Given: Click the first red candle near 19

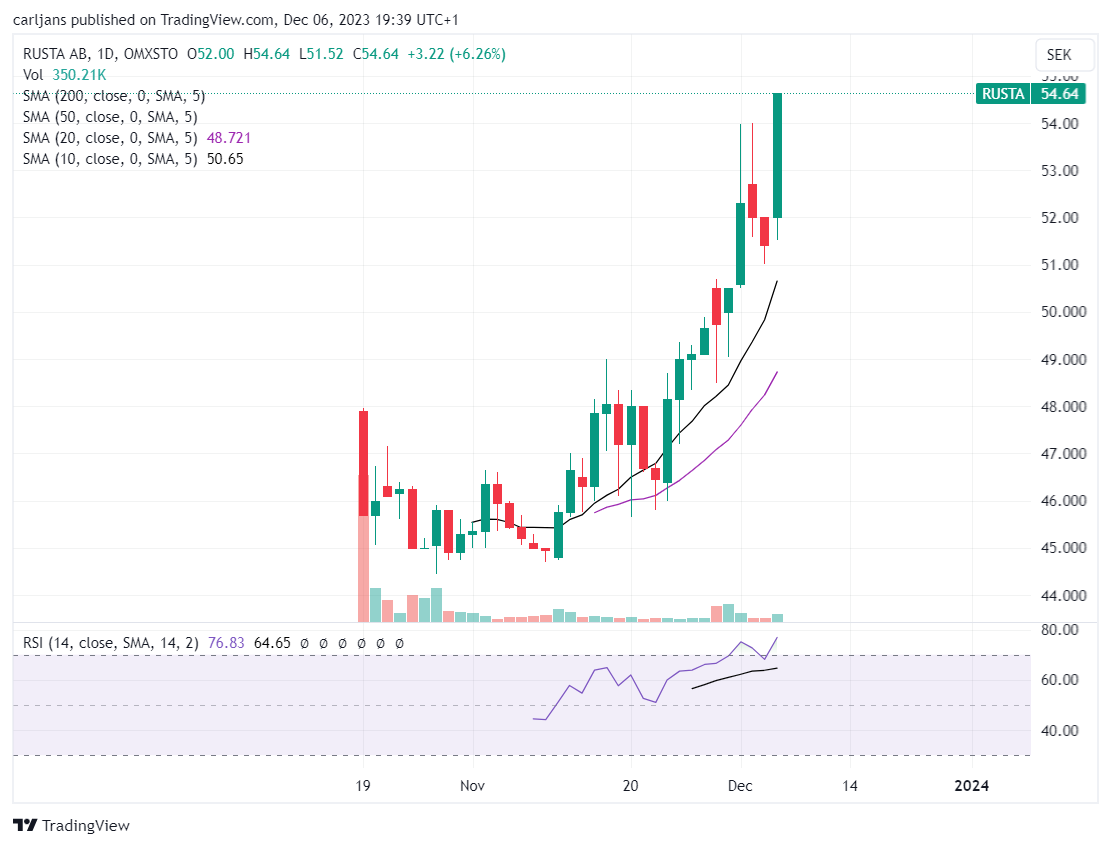Looking at the screenshot, I should 363,464.
